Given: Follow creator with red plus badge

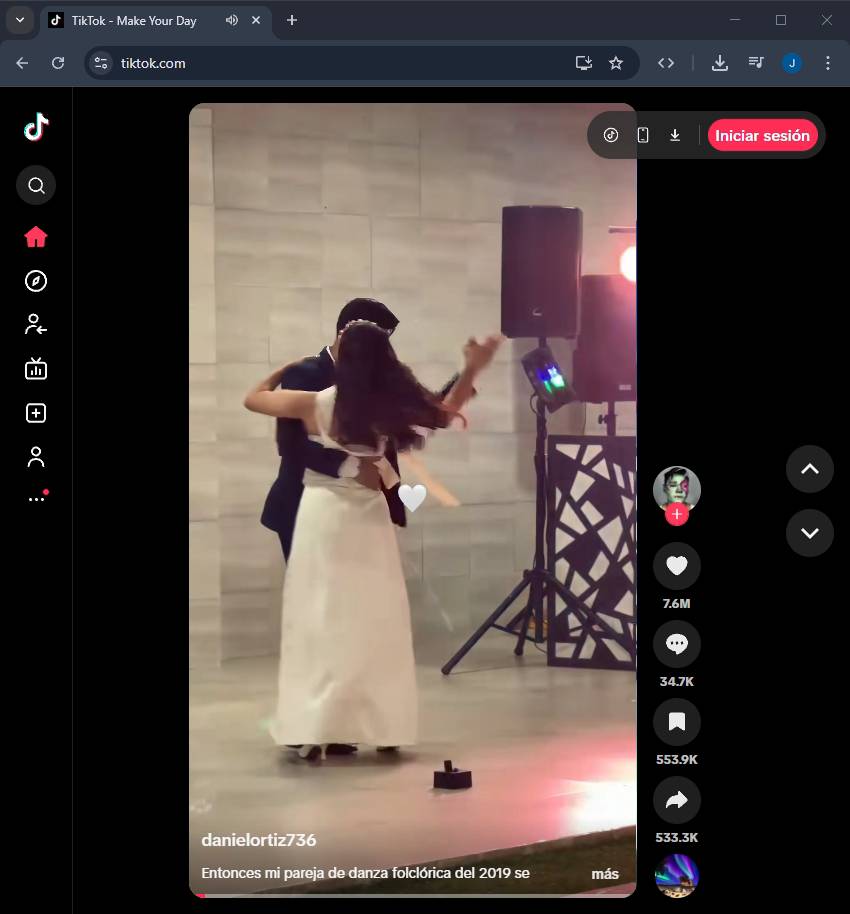Looking at the screenshot, I should [x=677, y=514].
